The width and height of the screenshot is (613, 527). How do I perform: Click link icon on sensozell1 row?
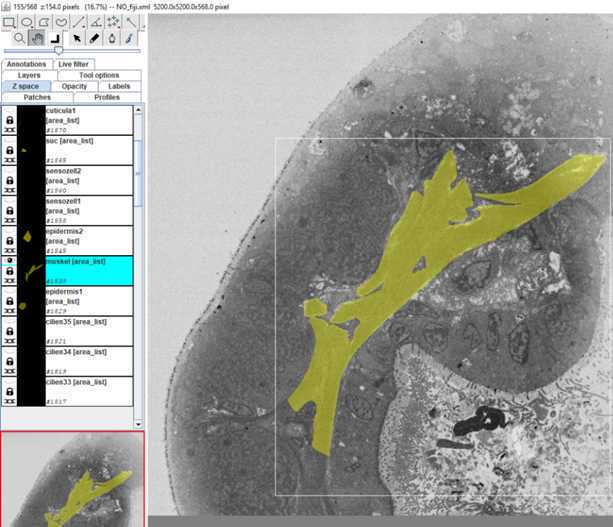9,220
